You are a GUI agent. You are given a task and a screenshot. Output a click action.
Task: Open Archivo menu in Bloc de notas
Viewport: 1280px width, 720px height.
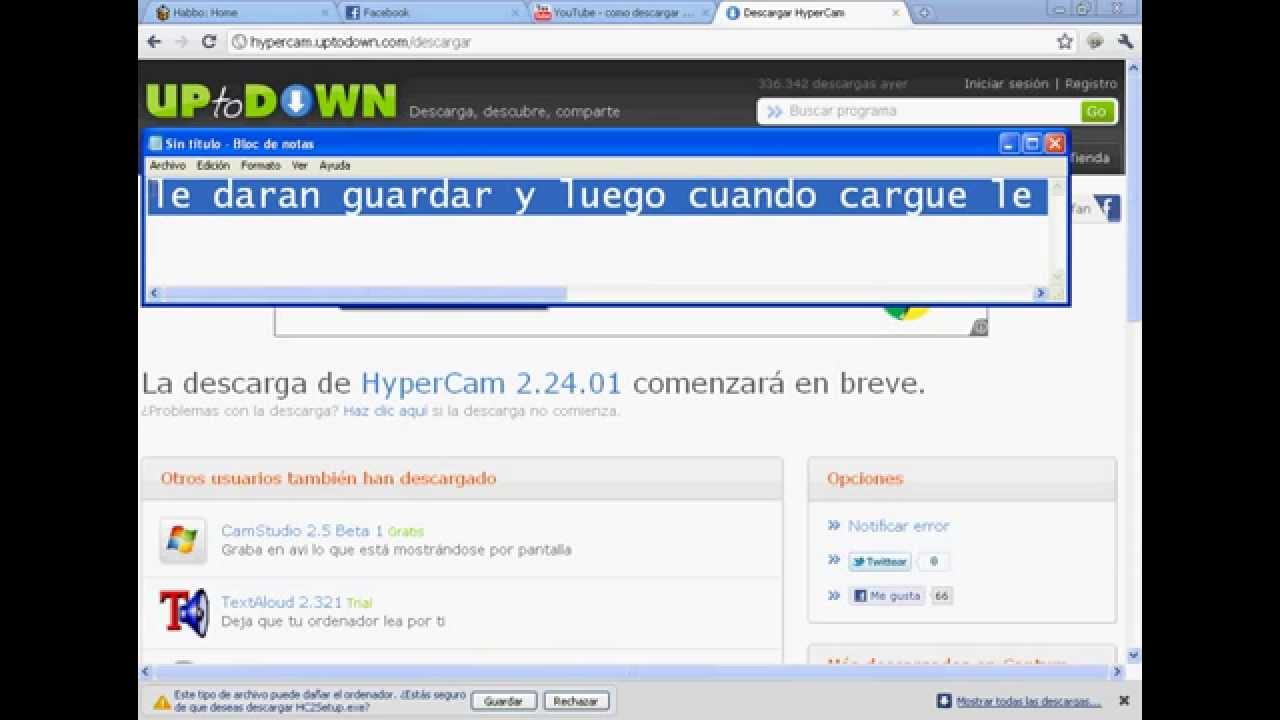[x=167, y=166]
